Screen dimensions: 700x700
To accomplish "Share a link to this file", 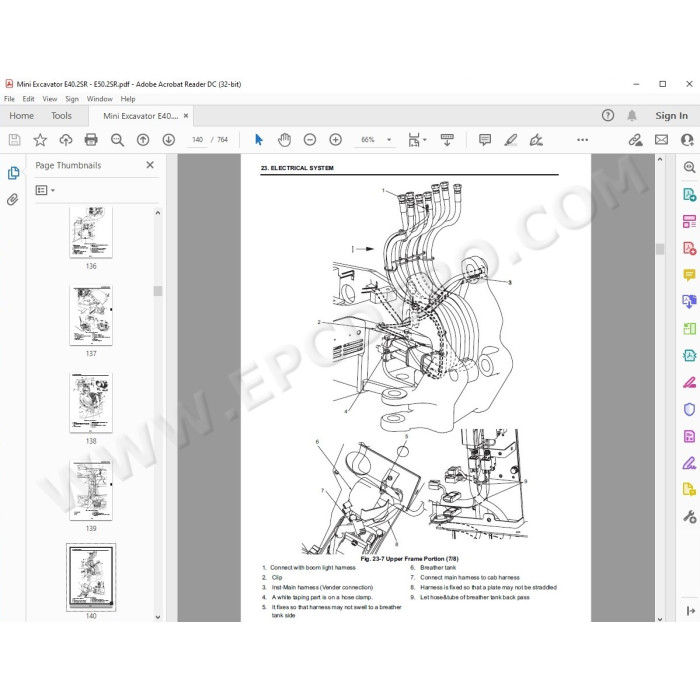I will (635, 140).
